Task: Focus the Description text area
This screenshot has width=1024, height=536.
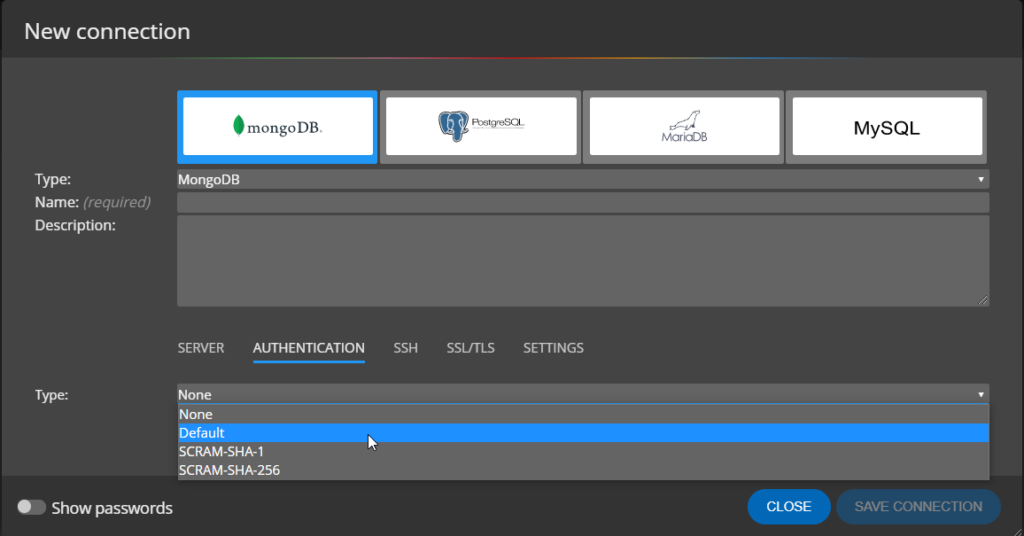Action: [x=583, y=261]
